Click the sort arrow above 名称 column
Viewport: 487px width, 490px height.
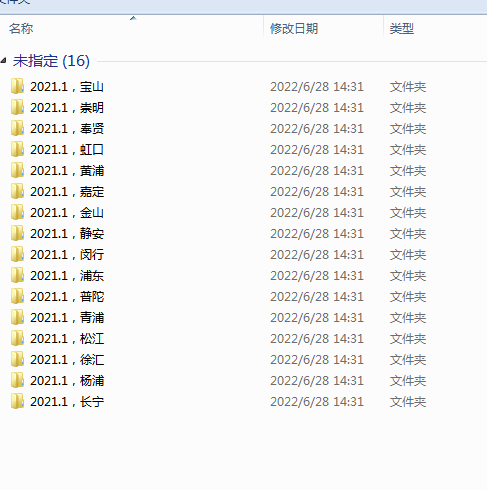(x=133, y=18)
